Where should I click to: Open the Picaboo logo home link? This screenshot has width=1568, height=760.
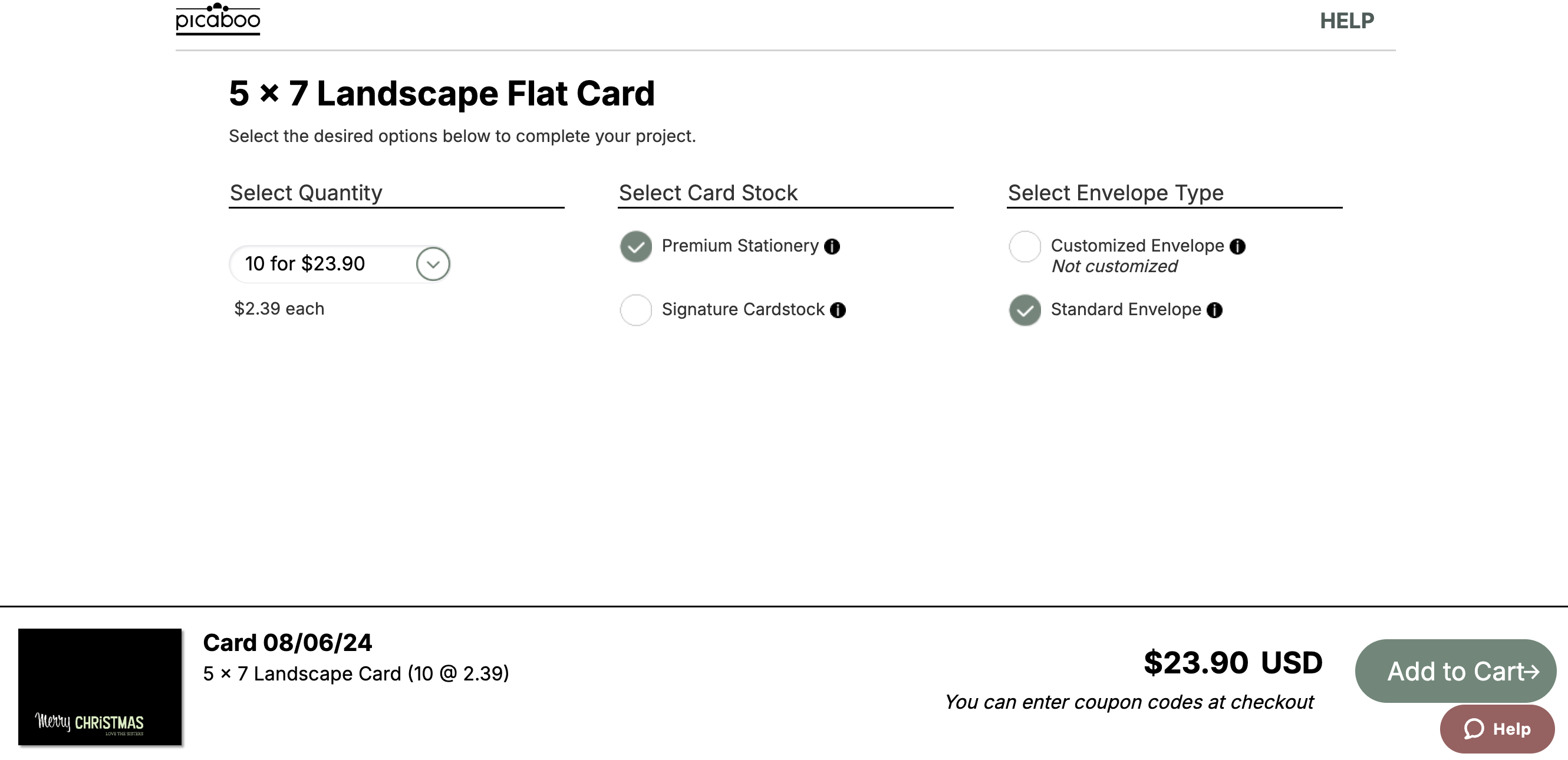tap(218, 19)
